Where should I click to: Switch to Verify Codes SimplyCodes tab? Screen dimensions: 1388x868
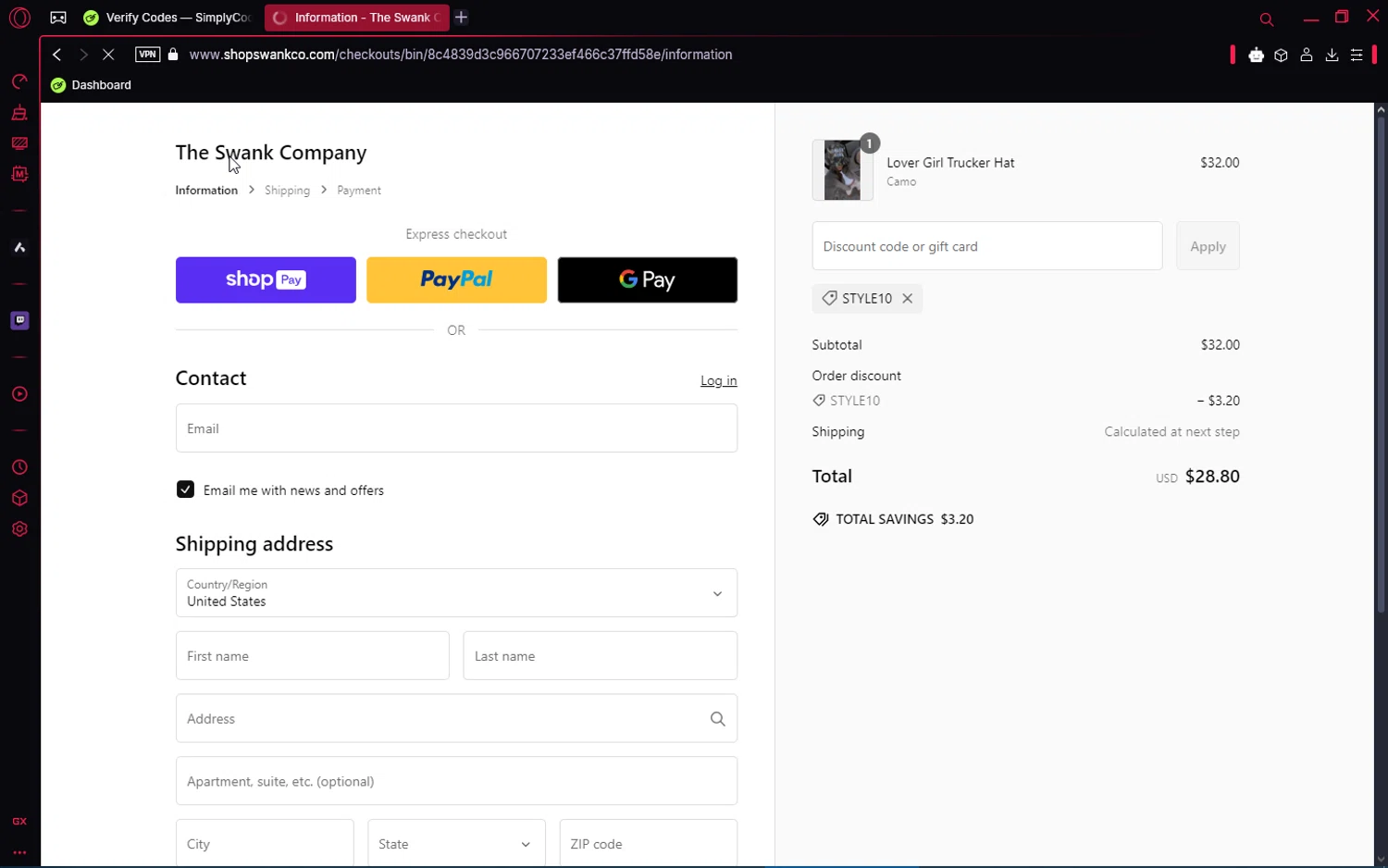(x=167, y=18)
